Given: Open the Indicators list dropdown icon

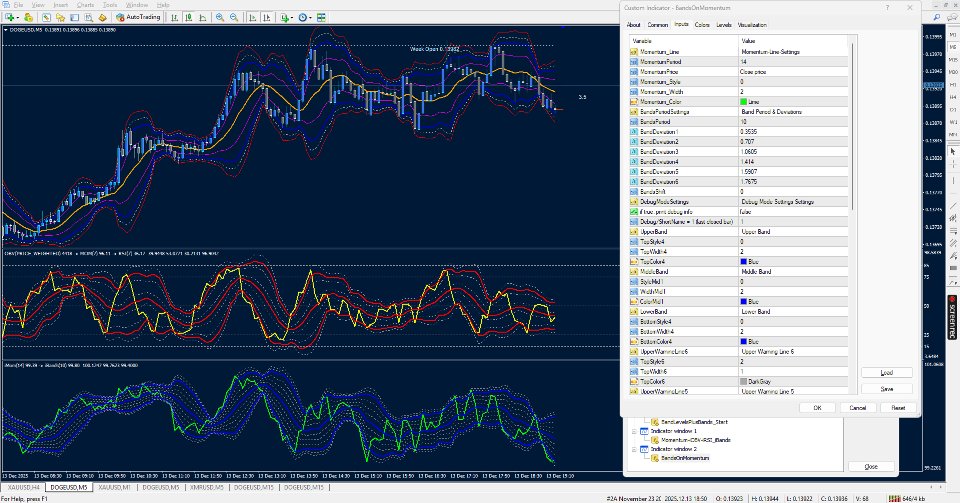Looking at the screenshot, I should (286, 17).
